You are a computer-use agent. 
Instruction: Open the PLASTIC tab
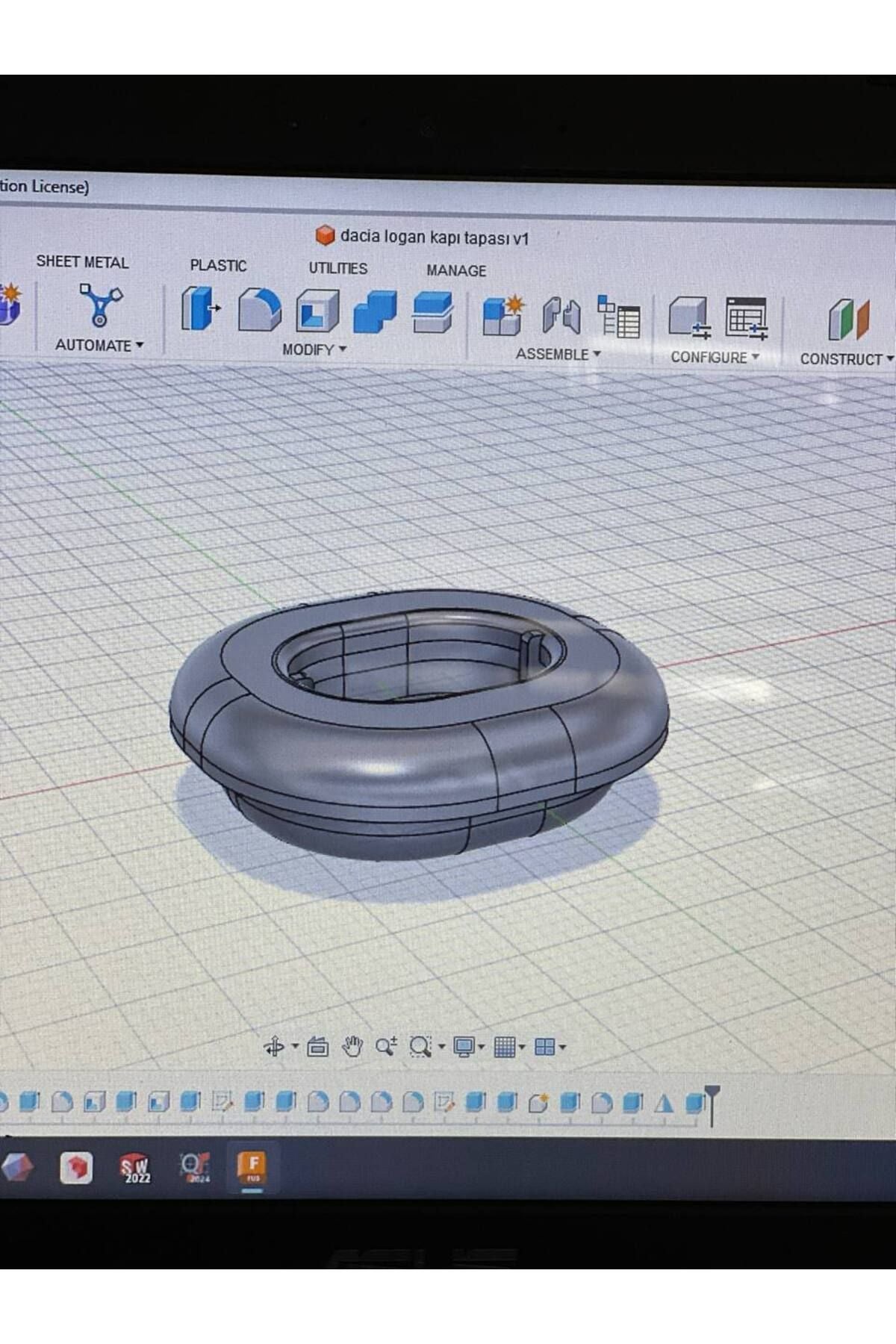click(218, 266)
